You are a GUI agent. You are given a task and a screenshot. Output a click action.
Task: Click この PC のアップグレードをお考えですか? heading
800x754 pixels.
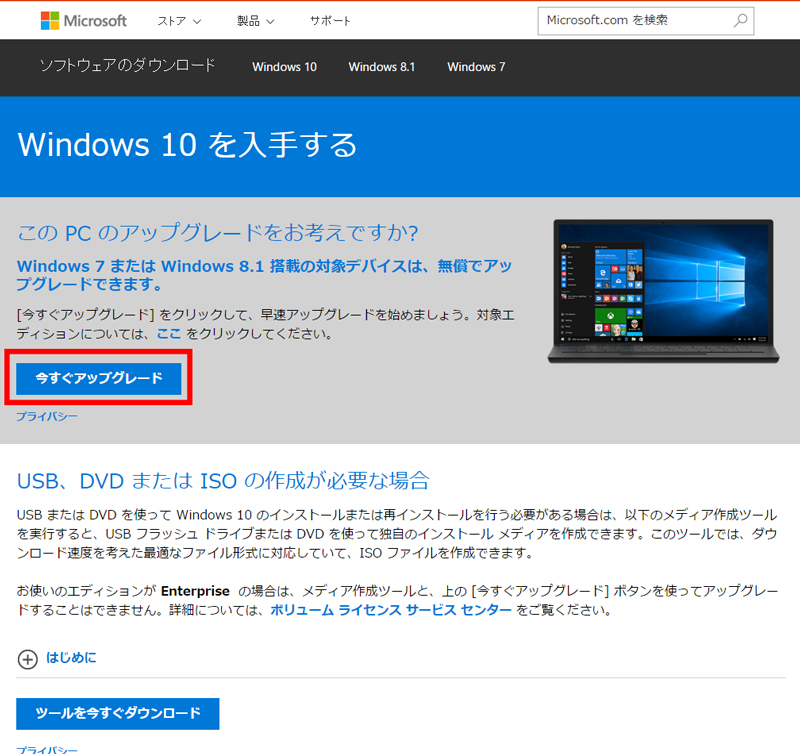point(218,233)
